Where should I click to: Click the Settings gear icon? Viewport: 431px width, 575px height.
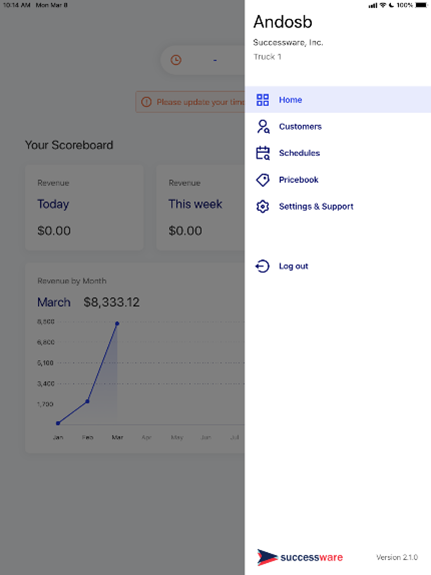(x=263, y=206)
